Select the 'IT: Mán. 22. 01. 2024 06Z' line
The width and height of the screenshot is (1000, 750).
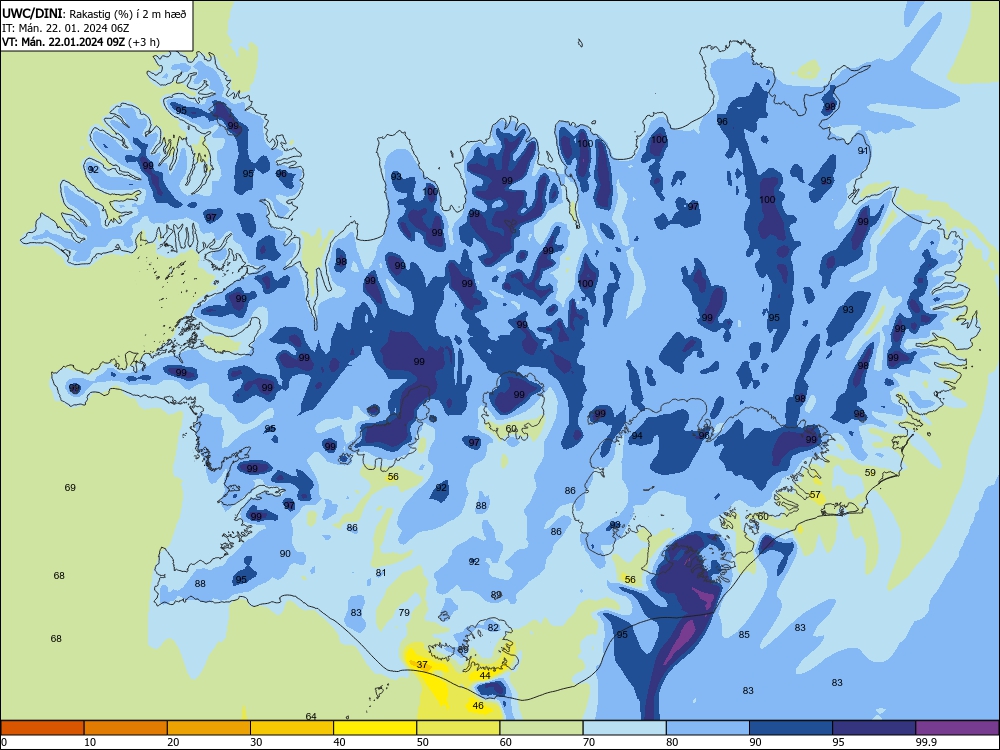point(66,28)
